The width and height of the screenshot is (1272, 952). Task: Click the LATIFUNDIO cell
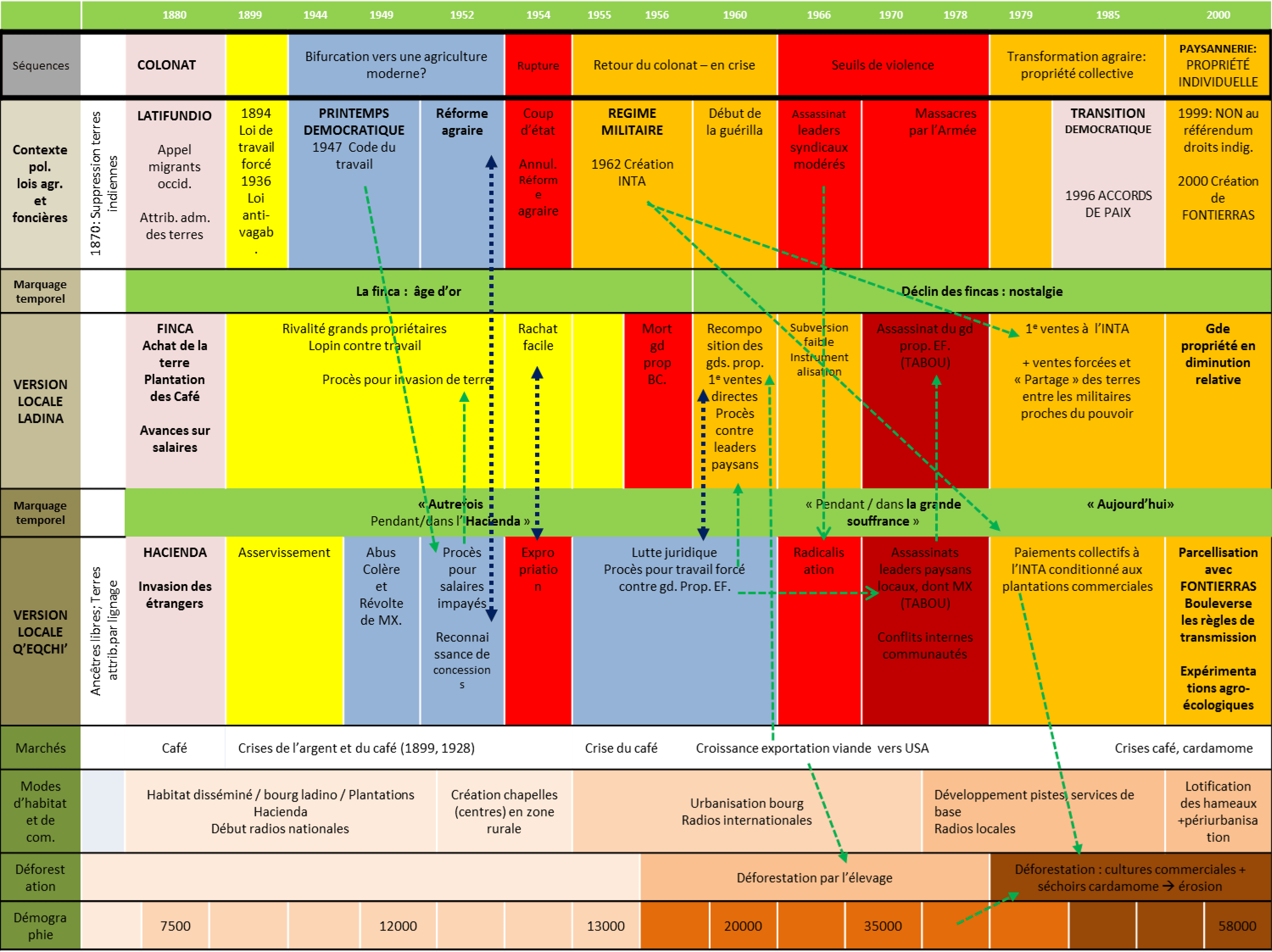pos(175,184)
